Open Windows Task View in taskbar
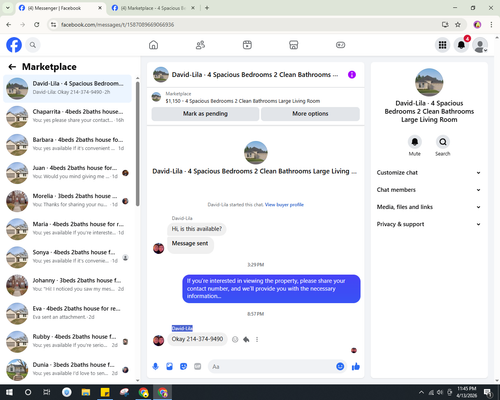The height and width of the screenshot is (400, 500). tap(47, 392)
